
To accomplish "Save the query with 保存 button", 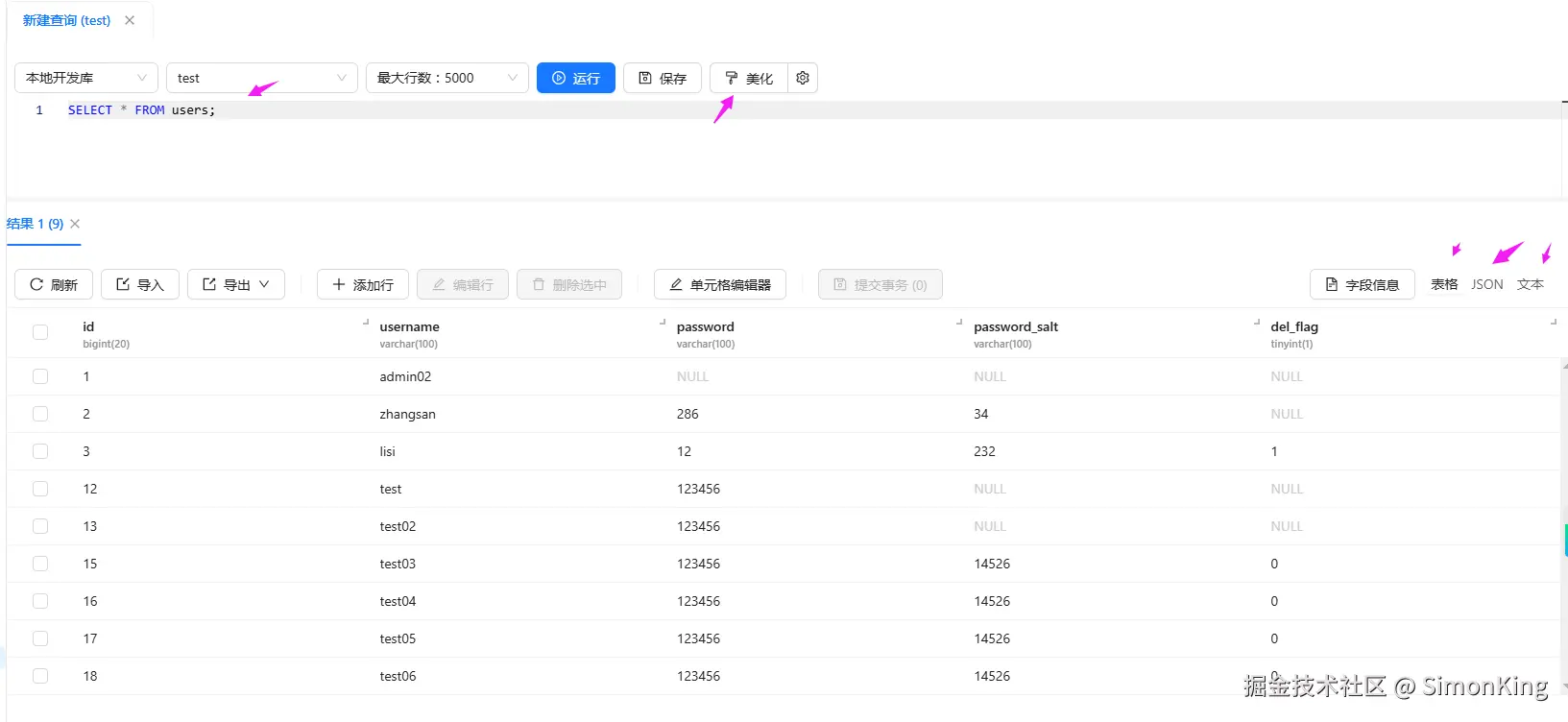I will pyautogui.click(x=663, y=78).
